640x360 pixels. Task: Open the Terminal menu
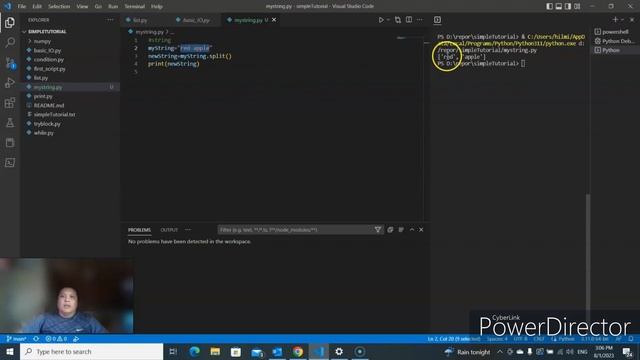[134, 7]
